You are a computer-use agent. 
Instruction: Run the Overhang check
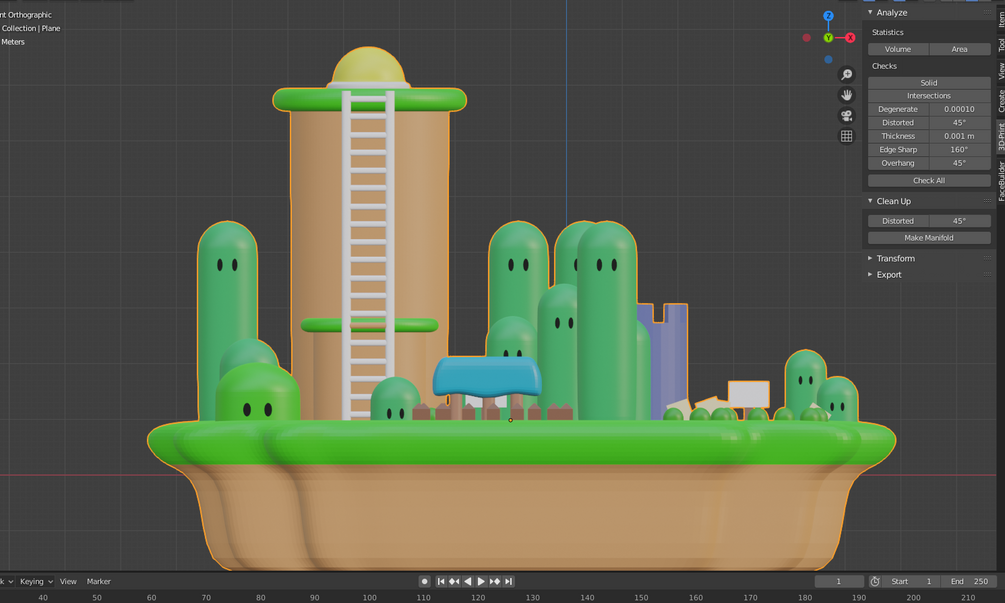pyautogui.click(x=898, y=163)
